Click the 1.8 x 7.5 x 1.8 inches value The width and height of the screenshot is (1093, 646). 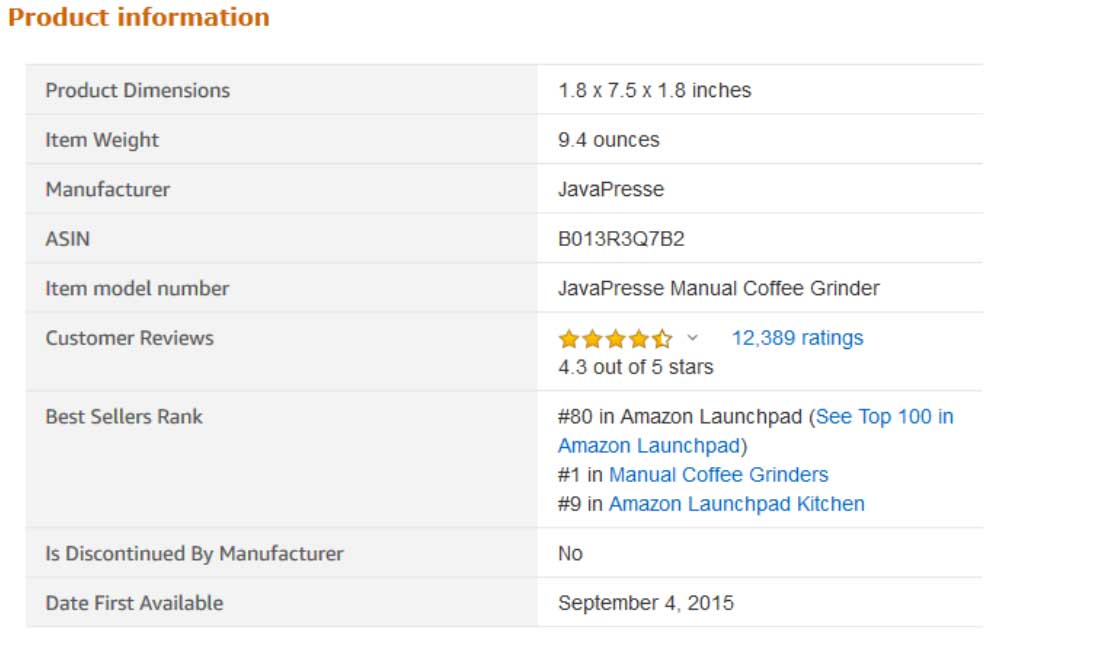tap(654, 90)
